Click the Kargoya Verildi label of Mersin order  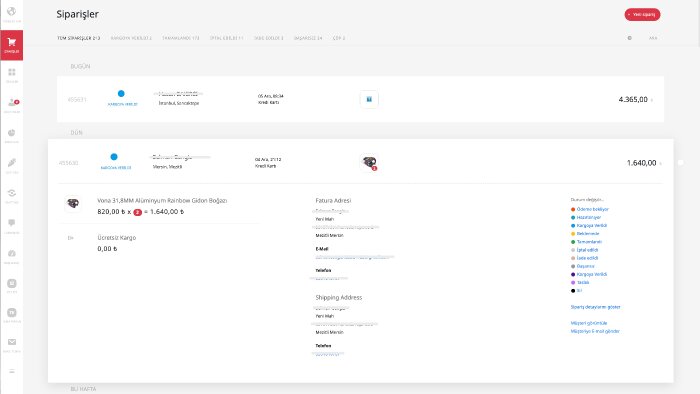tap(116, 168)
